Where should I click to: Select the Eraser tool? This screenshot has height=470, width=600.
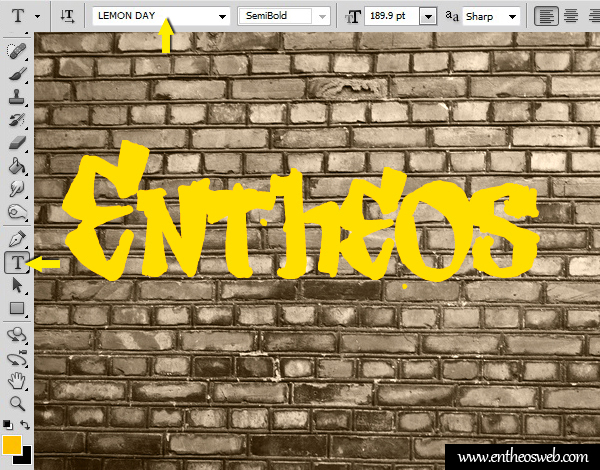(16, 144)
